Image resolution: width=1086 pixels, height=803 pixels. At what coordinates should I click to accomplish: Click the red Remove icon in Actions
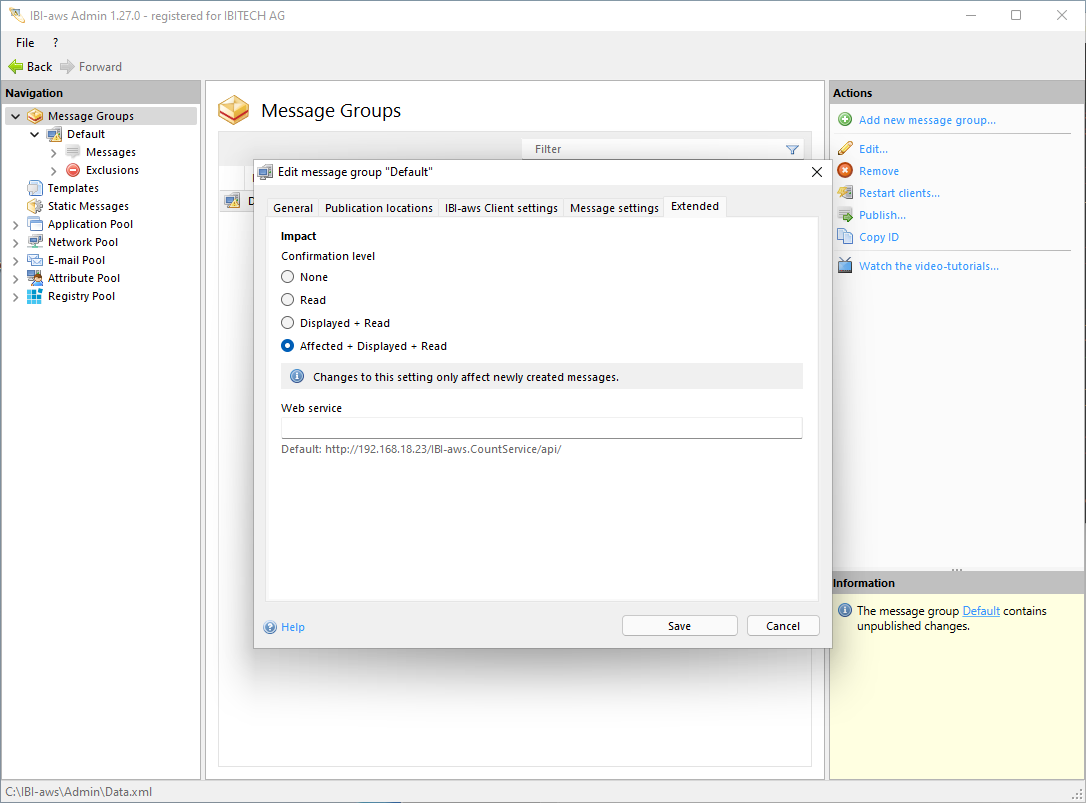coord(845,171)
